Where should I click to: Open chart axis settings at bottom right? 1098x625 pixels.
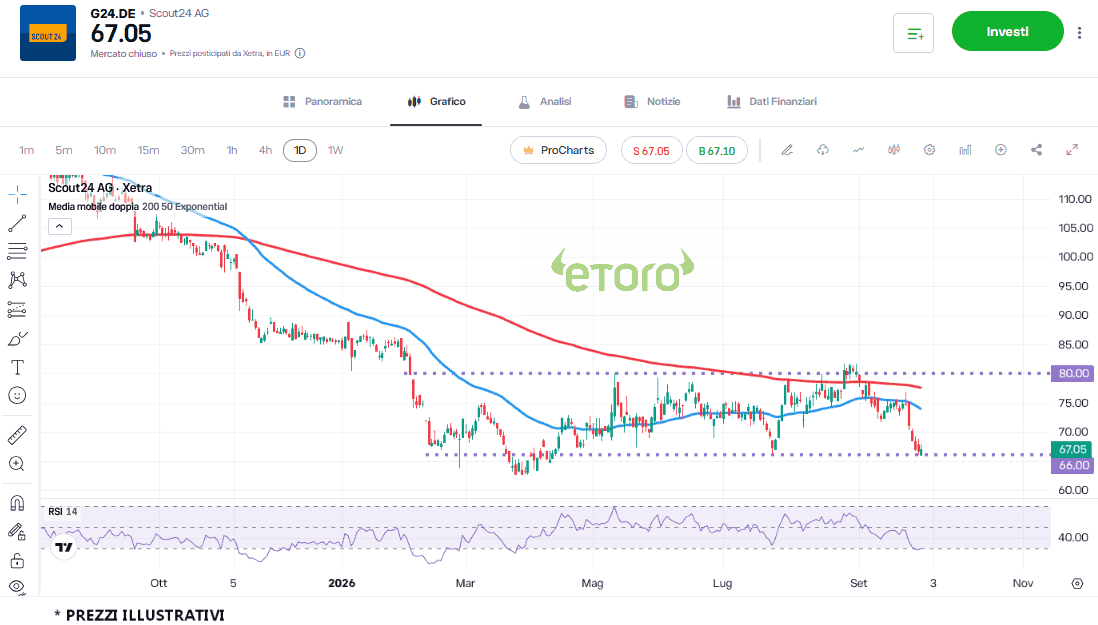pyautogui.click(x=1078, y=583)
